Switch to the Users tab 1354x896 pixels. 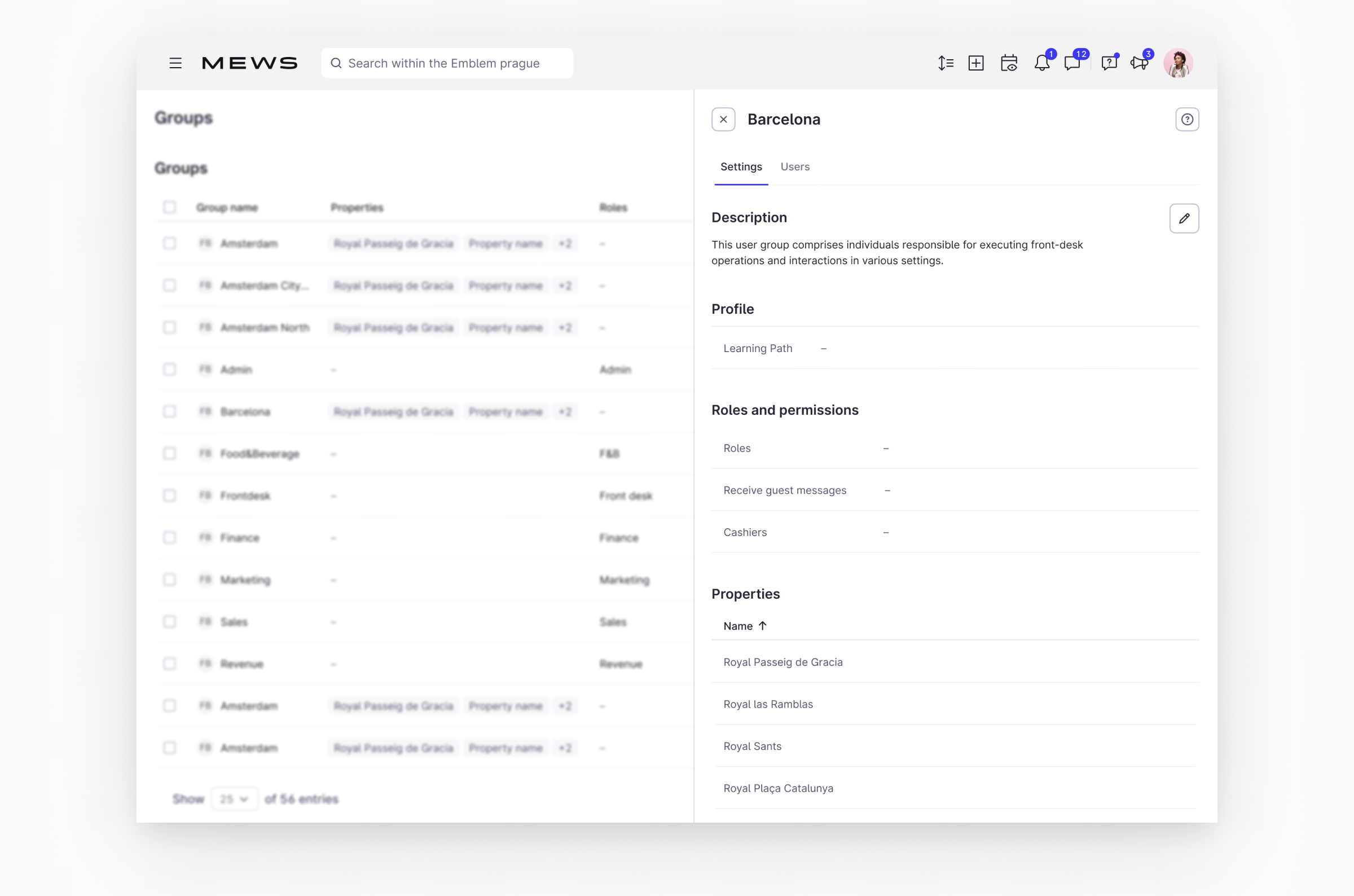pyautogui.click(x=795, y=167)
